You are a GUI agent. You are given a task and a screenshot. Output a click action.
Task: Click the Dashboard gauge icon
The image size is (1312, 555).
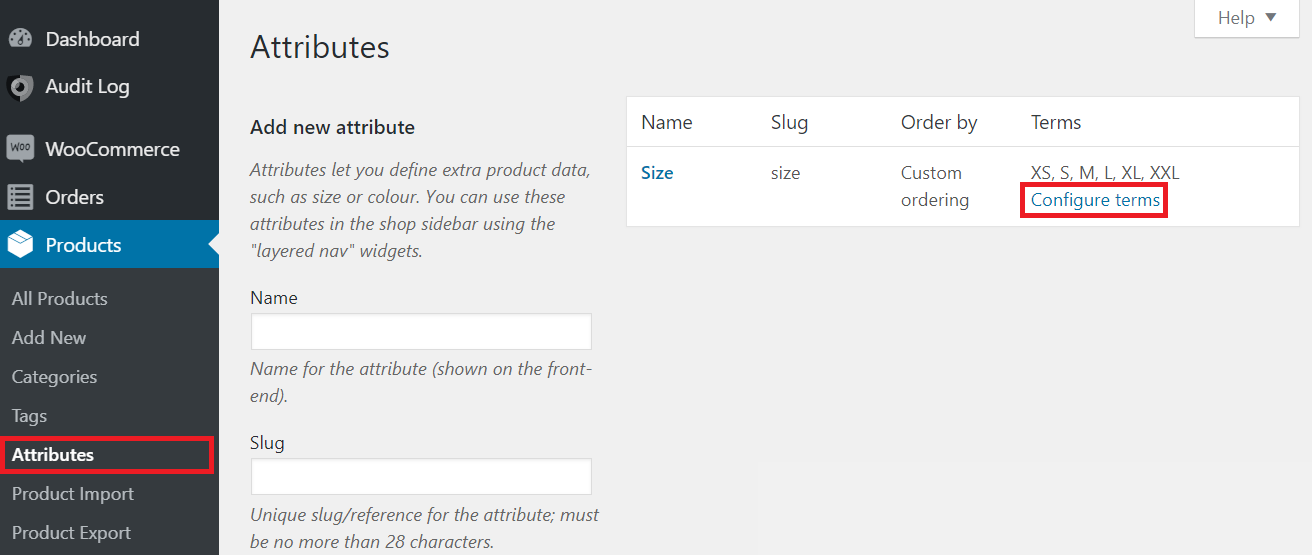point(20,39)
